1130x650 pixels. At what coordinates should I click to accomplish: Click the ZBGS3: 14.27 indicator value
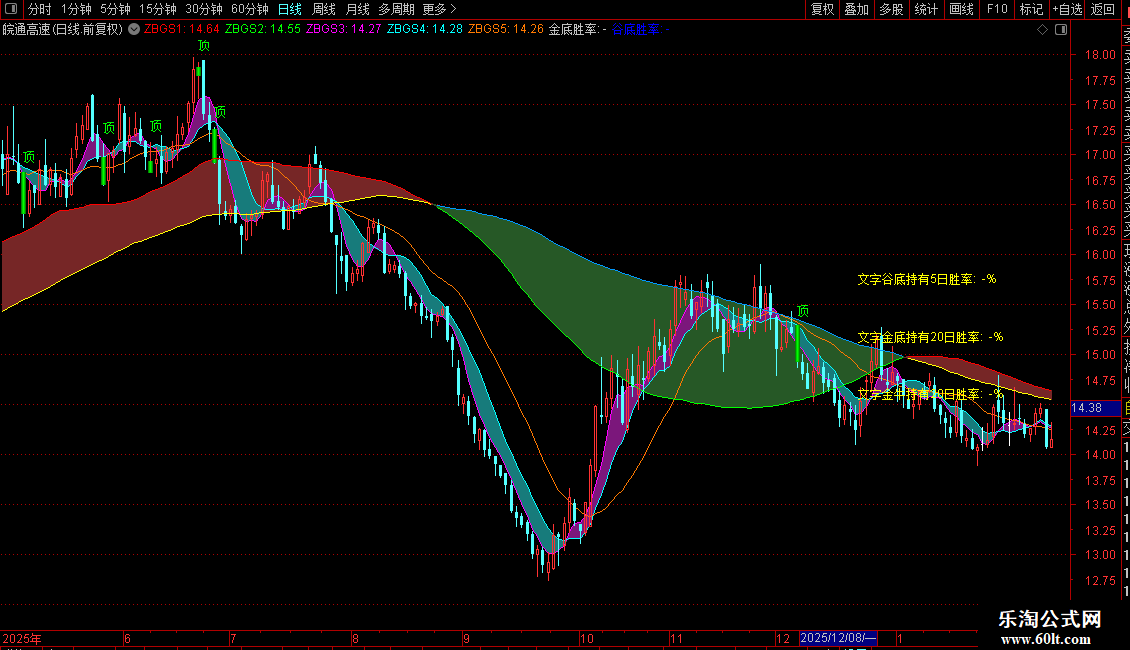pyautogui.click(x=344, y=30)
